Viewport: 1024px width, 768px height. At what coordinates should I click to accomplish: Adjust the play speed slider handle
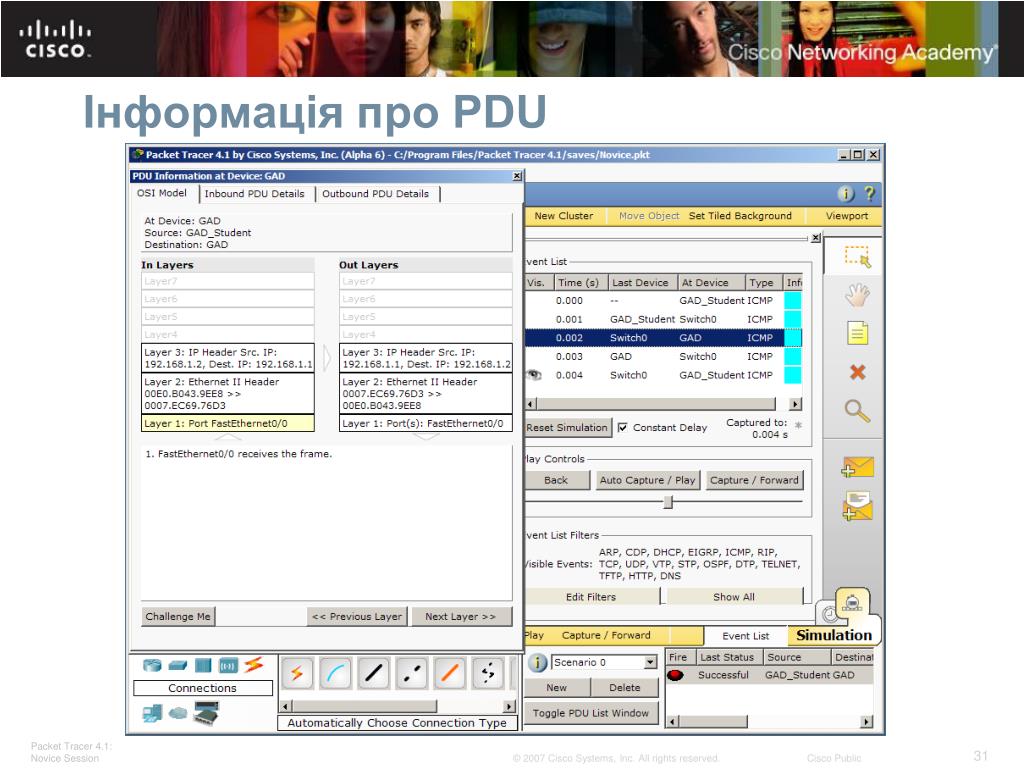(x=667, y=502)
